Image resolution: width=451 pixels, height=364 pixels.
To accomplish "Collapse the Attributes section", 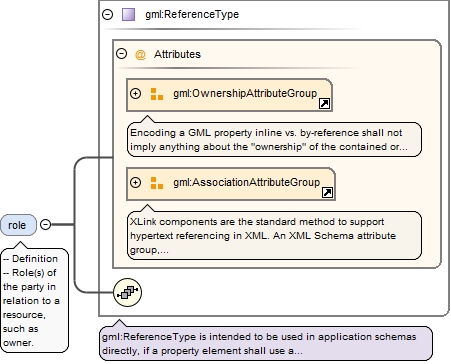I will tap(121, 53).
